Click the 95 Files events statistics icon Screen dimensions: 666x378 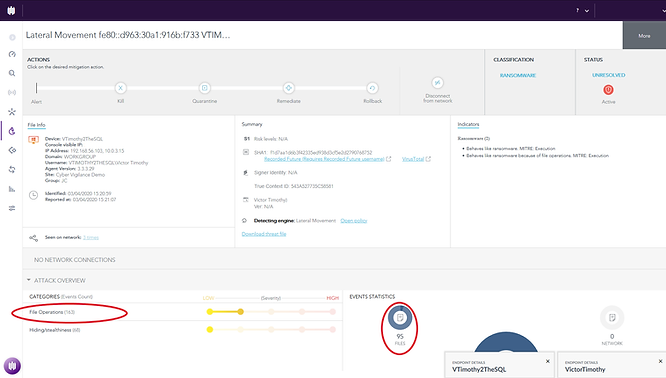[400, 318]
